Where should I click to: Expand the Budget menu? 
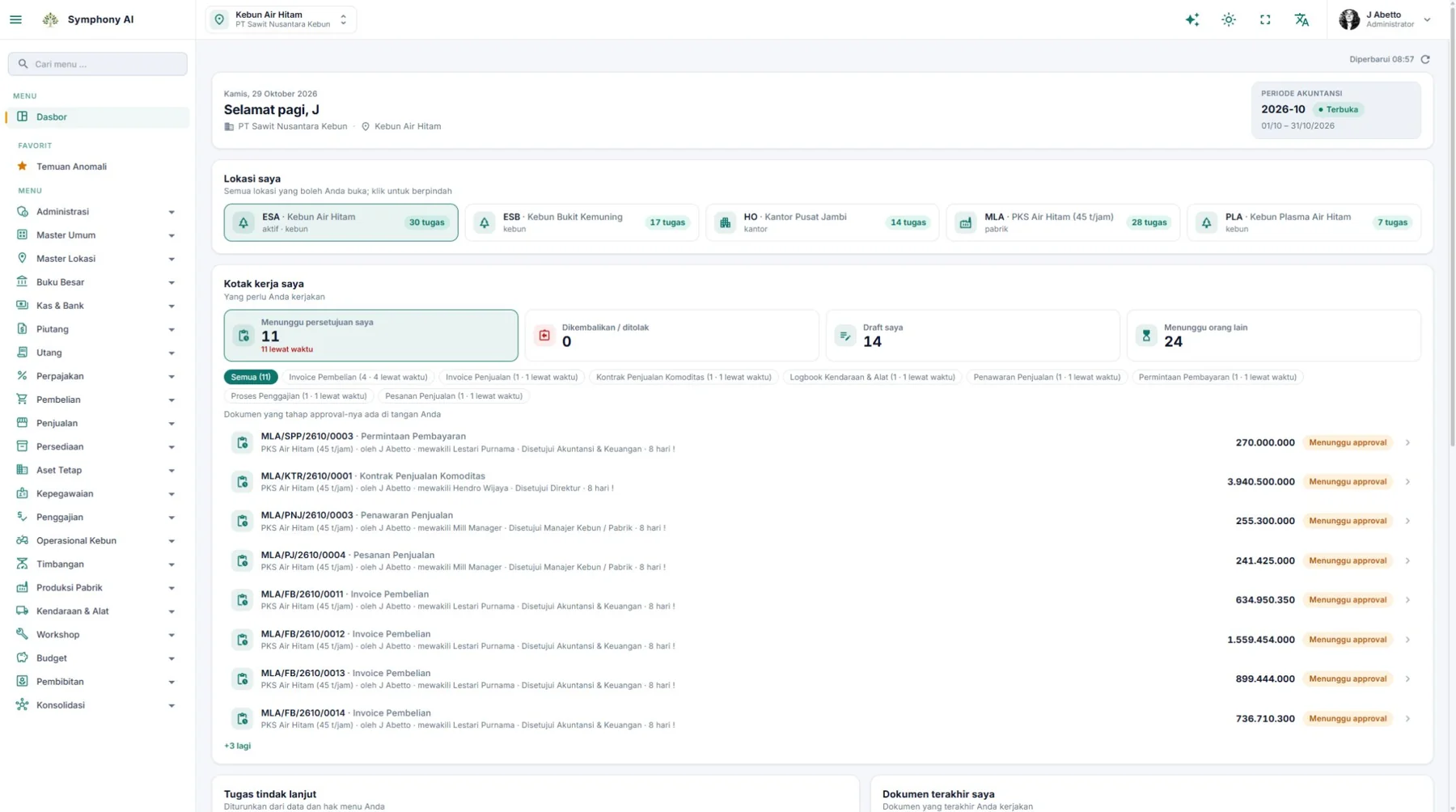coord(97,658)
